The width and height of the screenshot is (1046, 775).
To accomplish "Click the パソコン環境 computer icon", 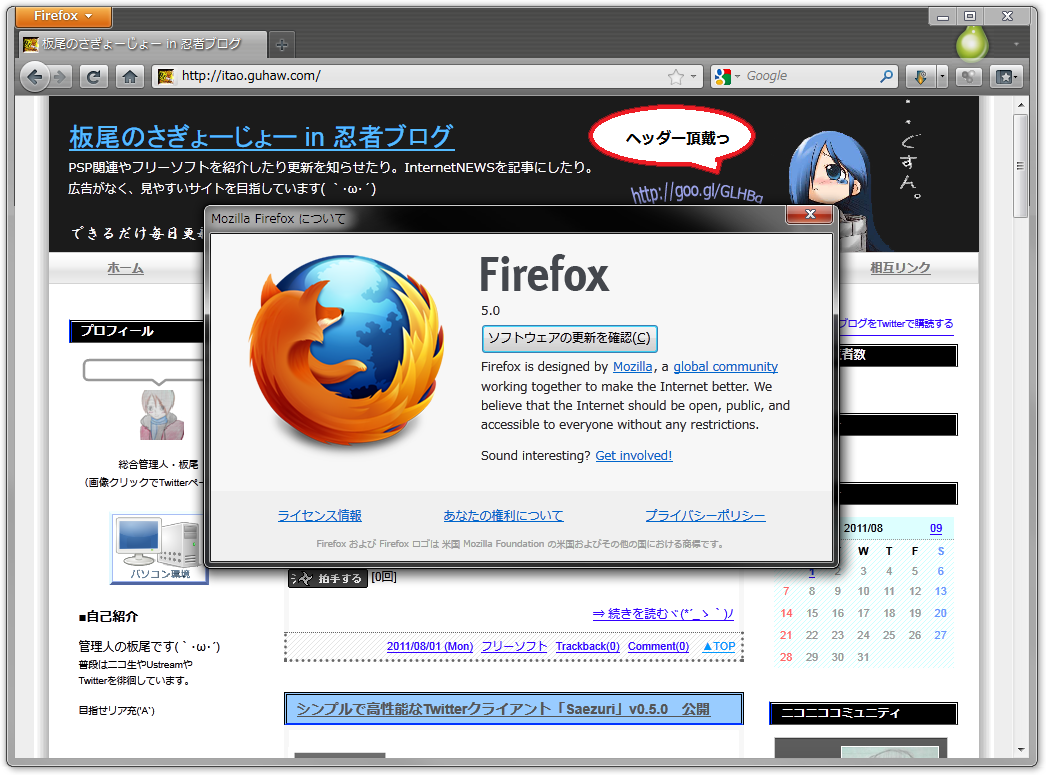I will (159, 549).
